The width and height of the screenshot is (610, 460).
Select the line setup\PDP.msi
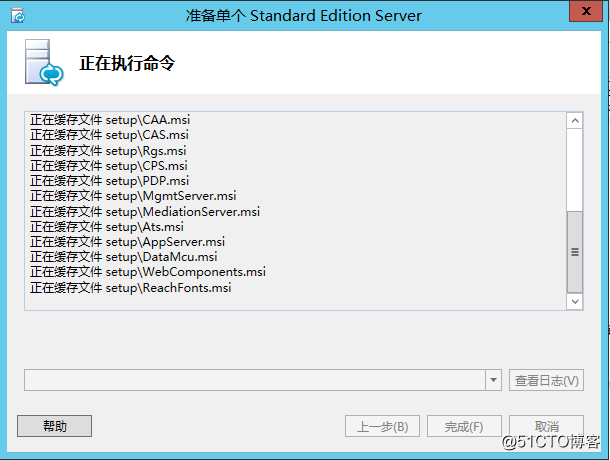109,181
